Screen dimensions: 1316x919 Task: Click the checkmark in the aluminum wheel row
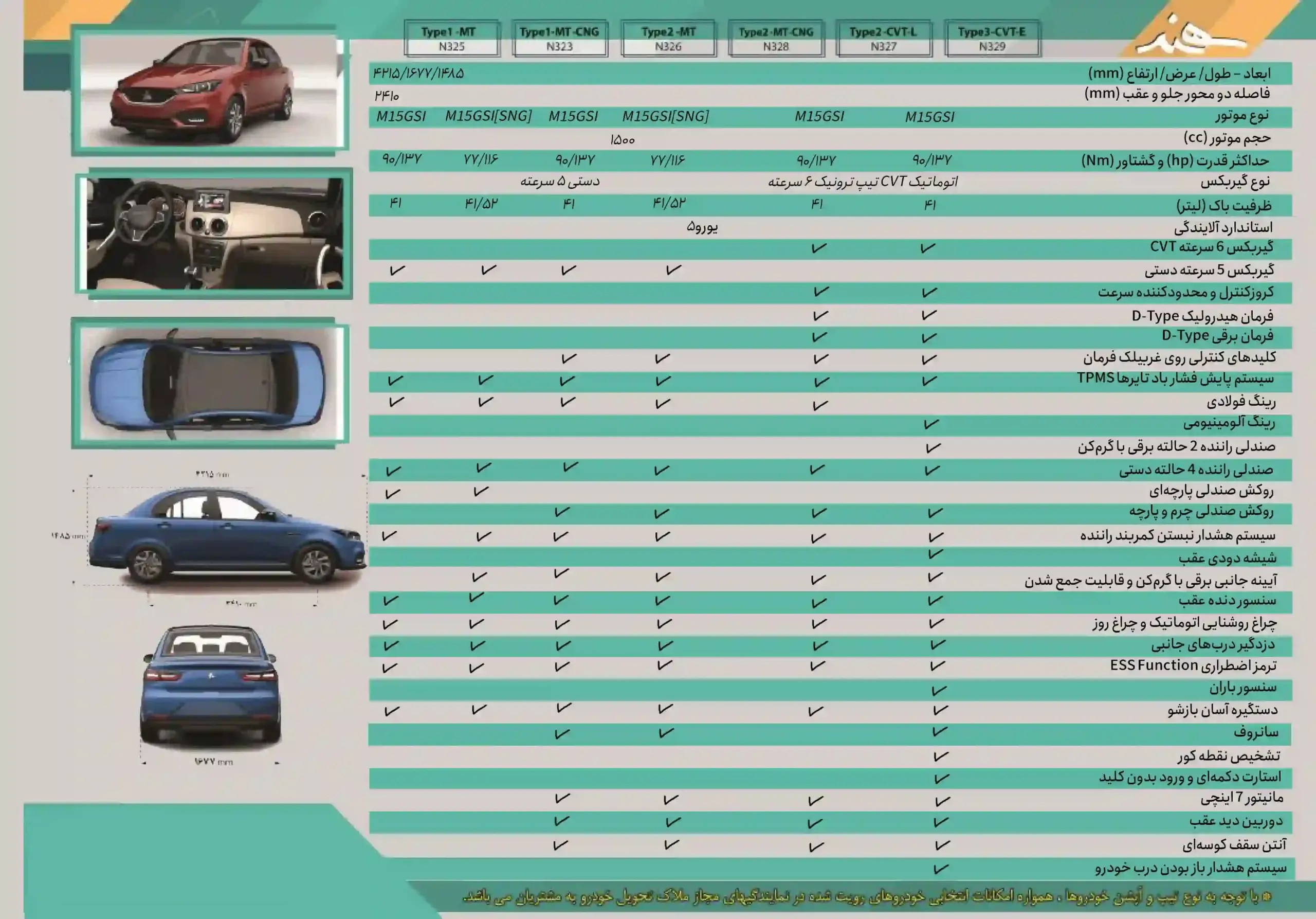coord(931,424)
